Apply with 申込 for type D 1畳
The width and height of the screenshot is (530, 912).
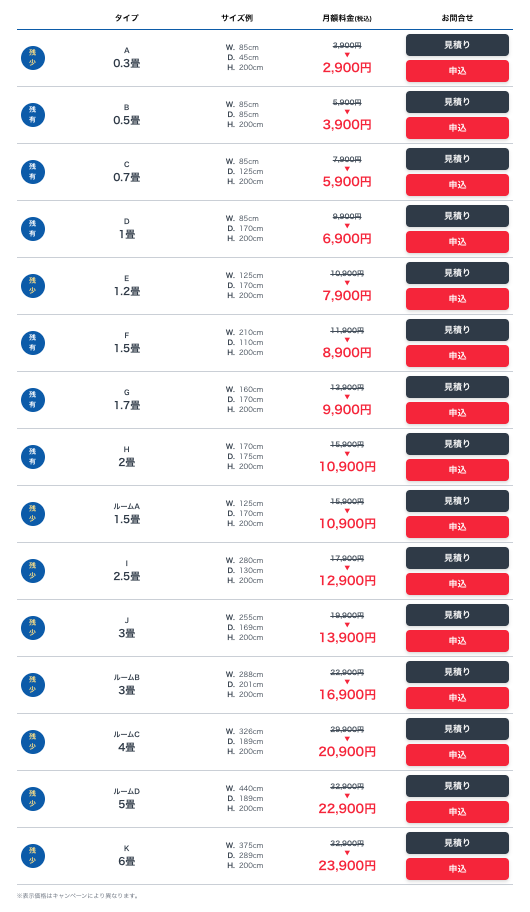coord(457,242)
